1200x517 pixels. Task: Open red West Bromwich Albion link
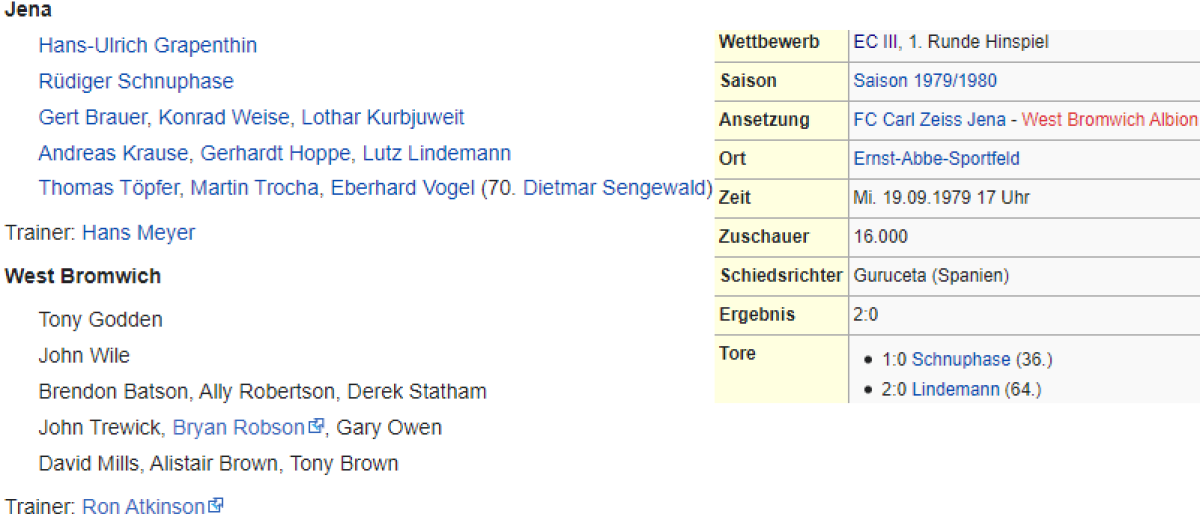click(1109, 120)
